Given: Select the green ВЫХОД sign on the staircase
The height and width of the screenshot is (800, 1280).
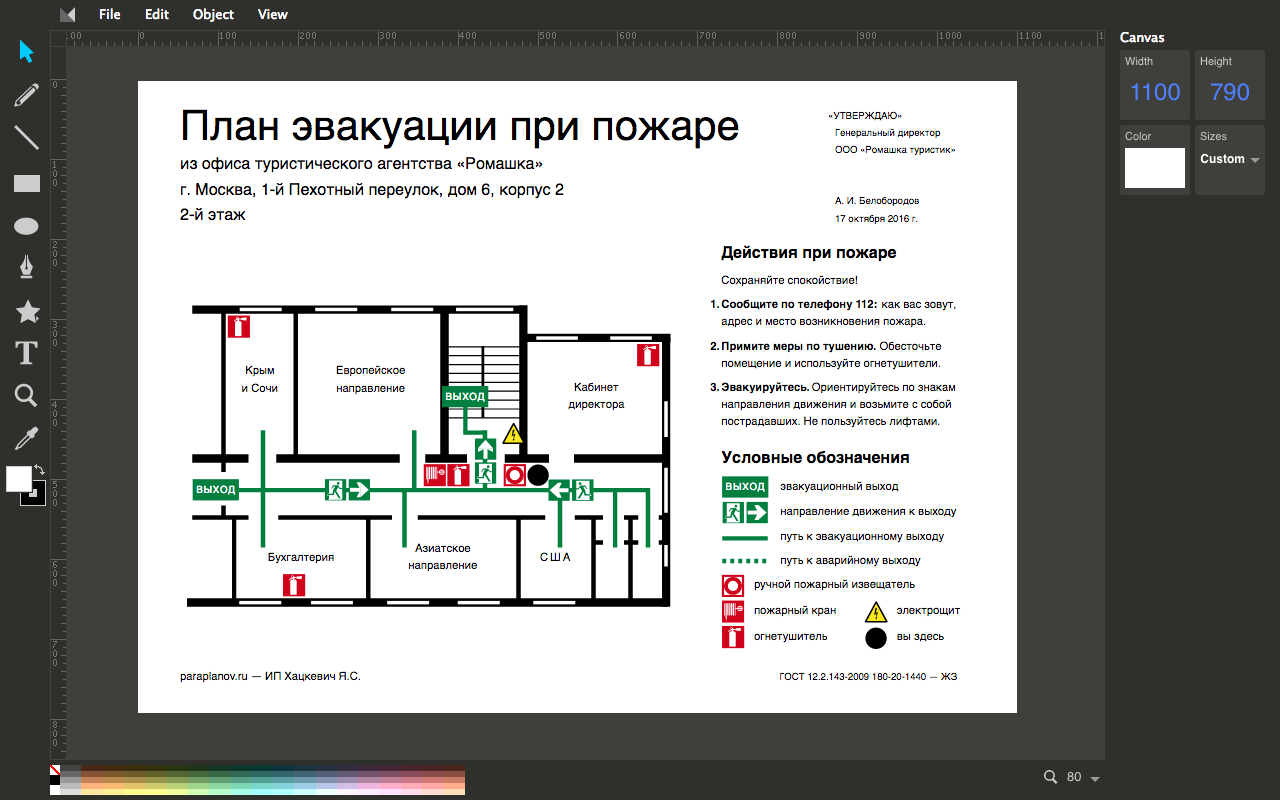Looking at the screenshot, I should tap(465, 396).
